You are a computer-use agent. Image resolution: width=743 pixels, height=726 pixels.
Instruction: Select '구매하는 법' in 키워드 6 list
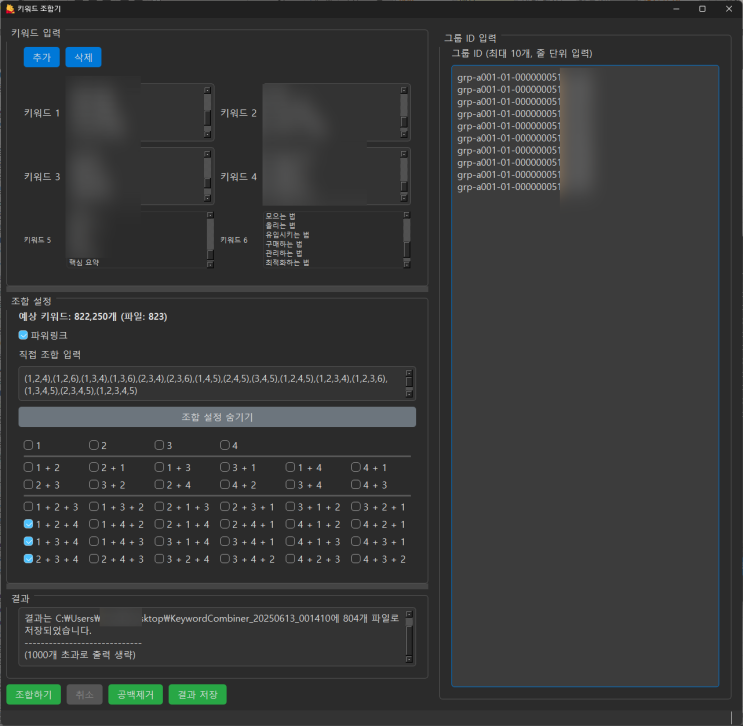tap(286, 243)
